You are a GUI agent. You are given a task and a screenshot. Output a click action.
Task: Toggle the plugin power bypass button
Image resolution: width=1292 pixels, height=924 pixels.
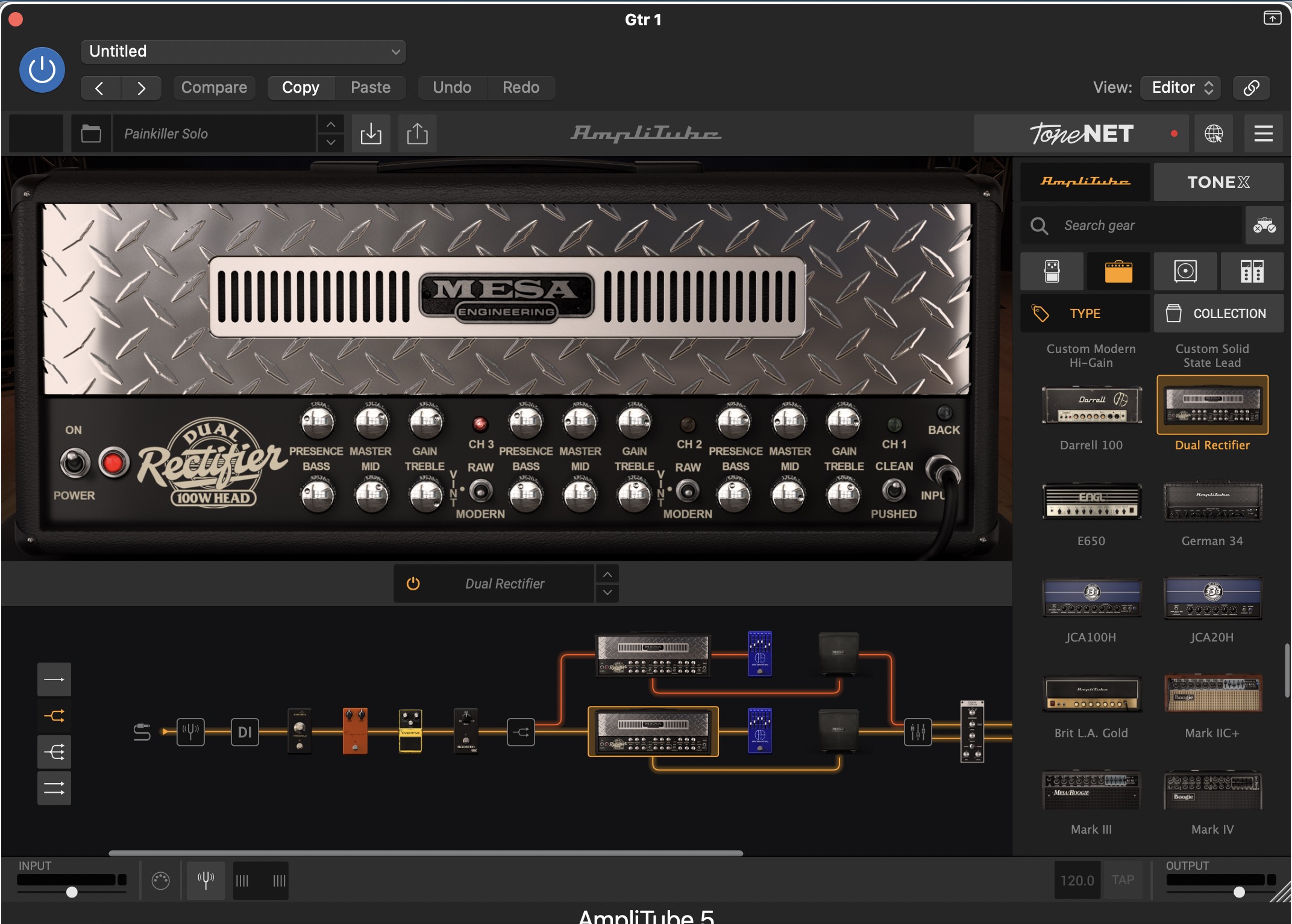[x=42, y=70]
